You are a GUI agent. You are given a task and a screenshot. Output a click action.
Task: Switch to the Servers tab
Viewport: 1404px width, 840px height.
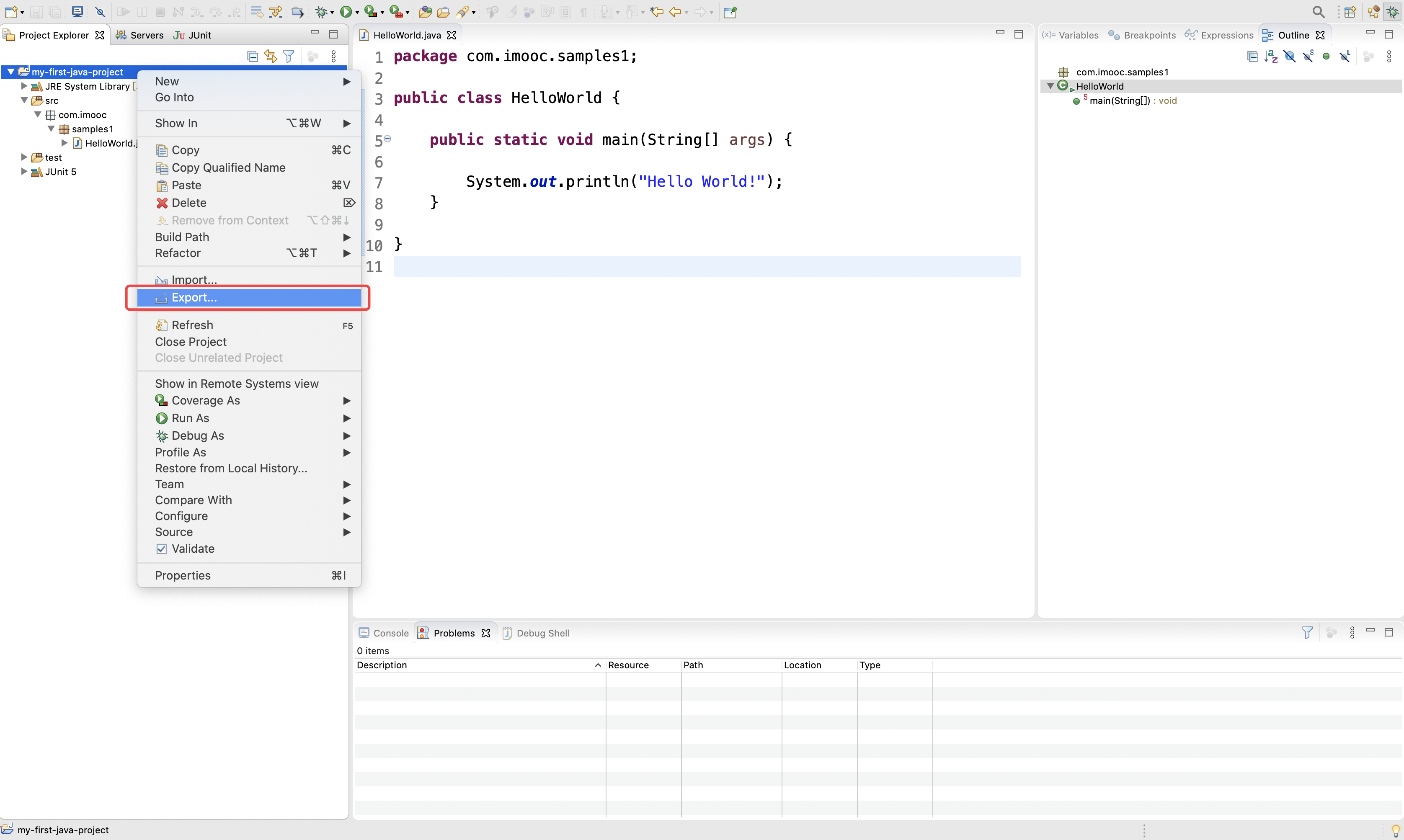click(x=140, y=35)
